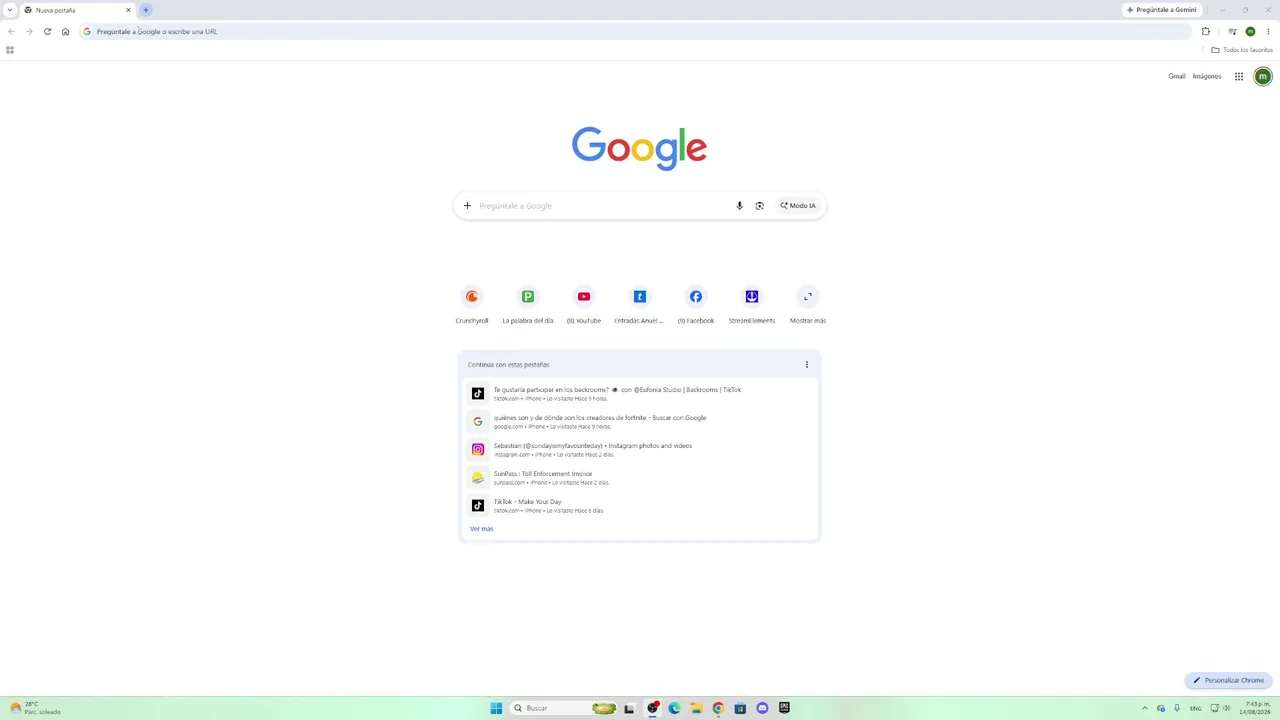Open the Google apps grid launcher

tap(1239, 76)
